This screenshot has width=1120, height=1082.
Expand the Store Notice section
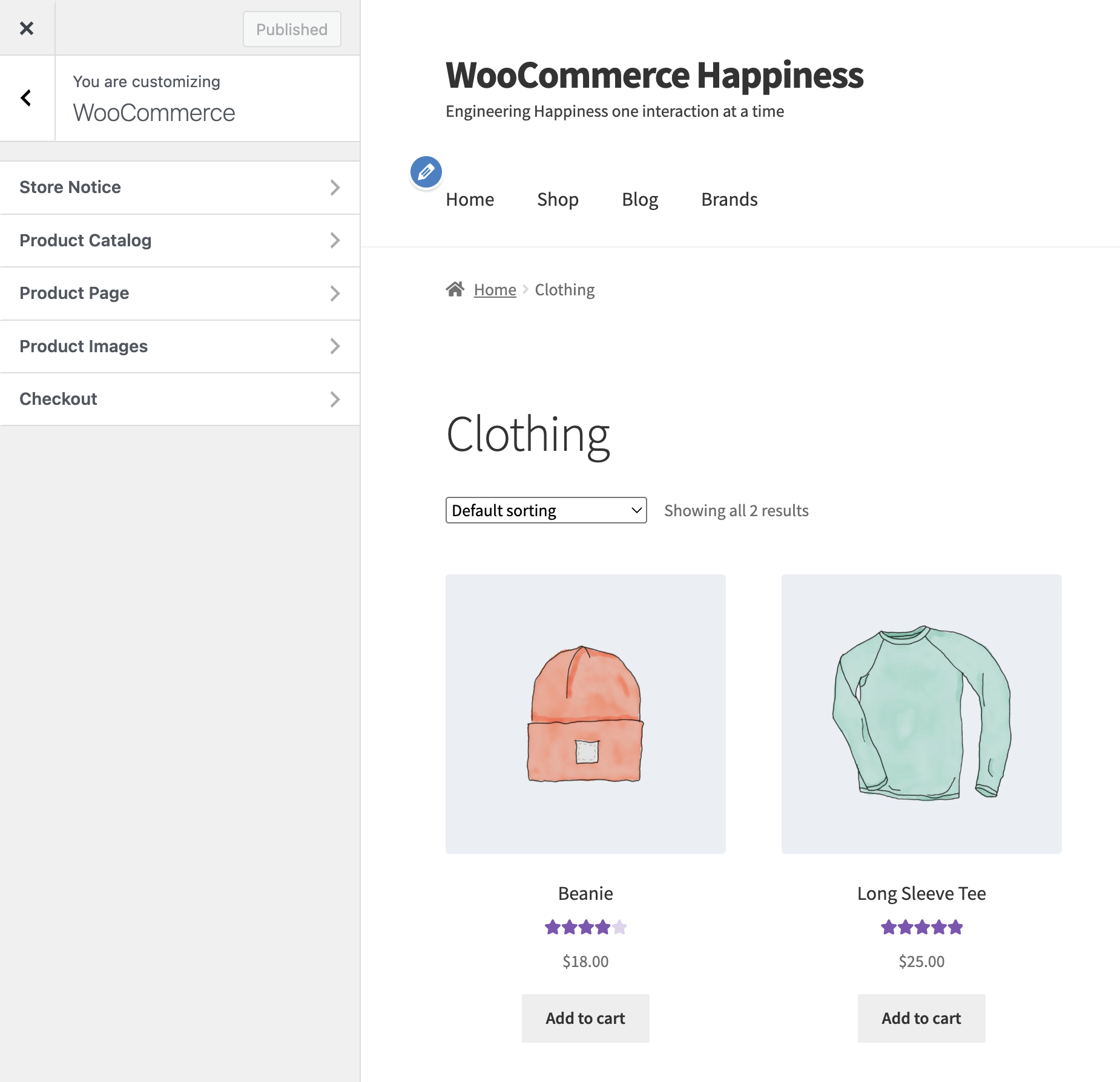[180, 188]
